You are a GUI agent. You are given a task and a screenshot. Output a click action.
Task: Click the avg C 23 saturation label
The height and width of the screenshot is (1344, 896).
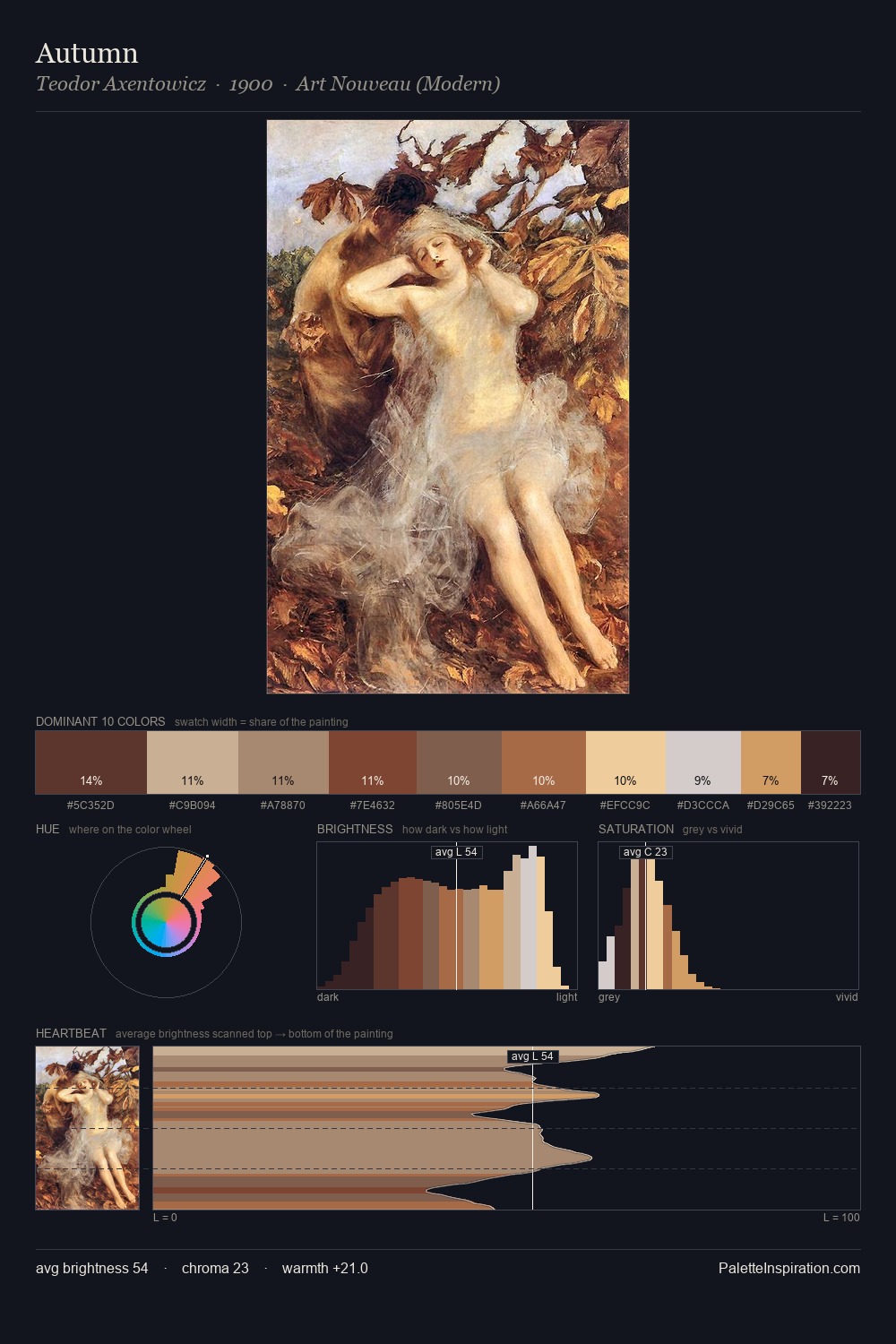click(x=645, y=852)
